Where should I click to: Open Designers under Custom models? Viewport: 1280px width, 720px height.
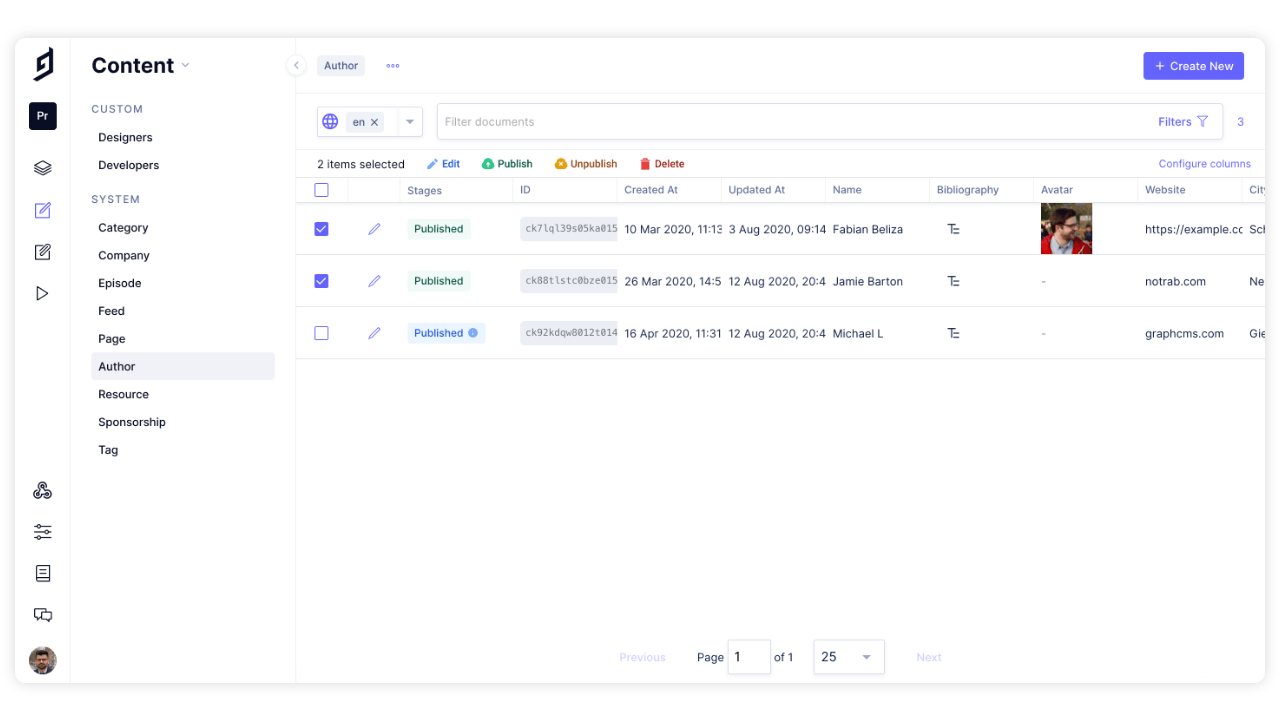[125, 137]
